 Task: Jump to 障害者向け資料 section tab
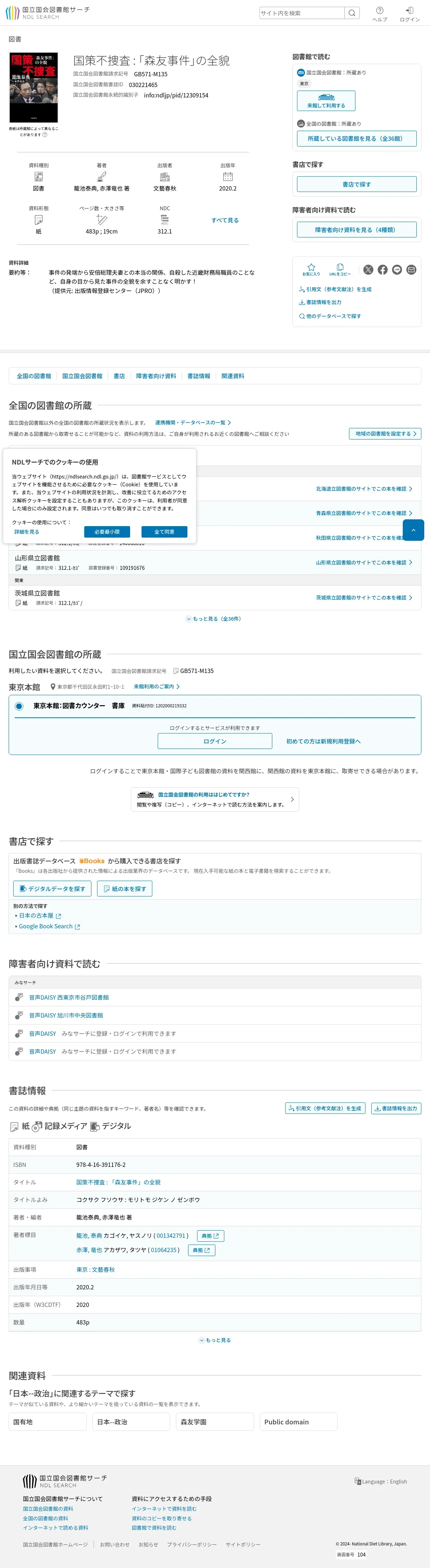click(x=156, y=376)
